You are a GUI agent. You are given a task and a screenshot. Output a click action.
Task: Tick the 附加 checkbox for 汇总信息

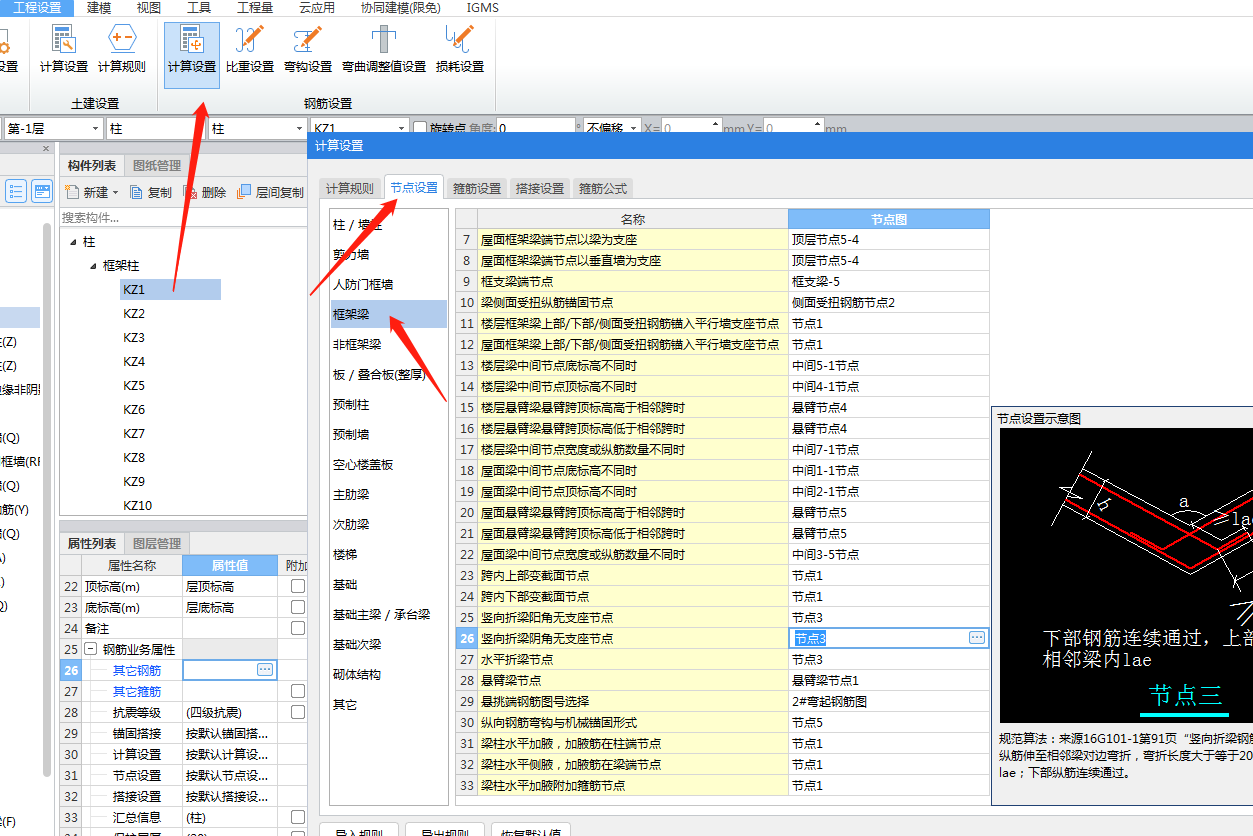(297, 817)
